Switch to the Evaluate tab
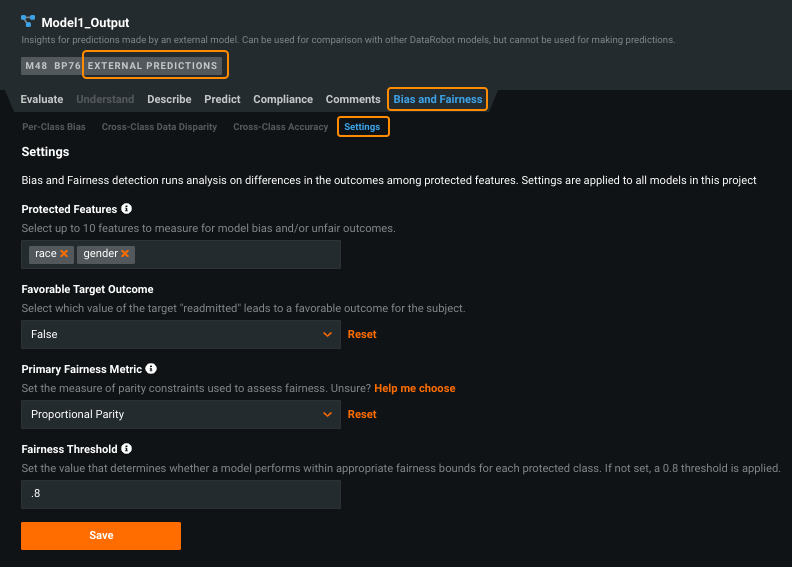This screenshot has width=792, height=567. [x=42, y=99]
